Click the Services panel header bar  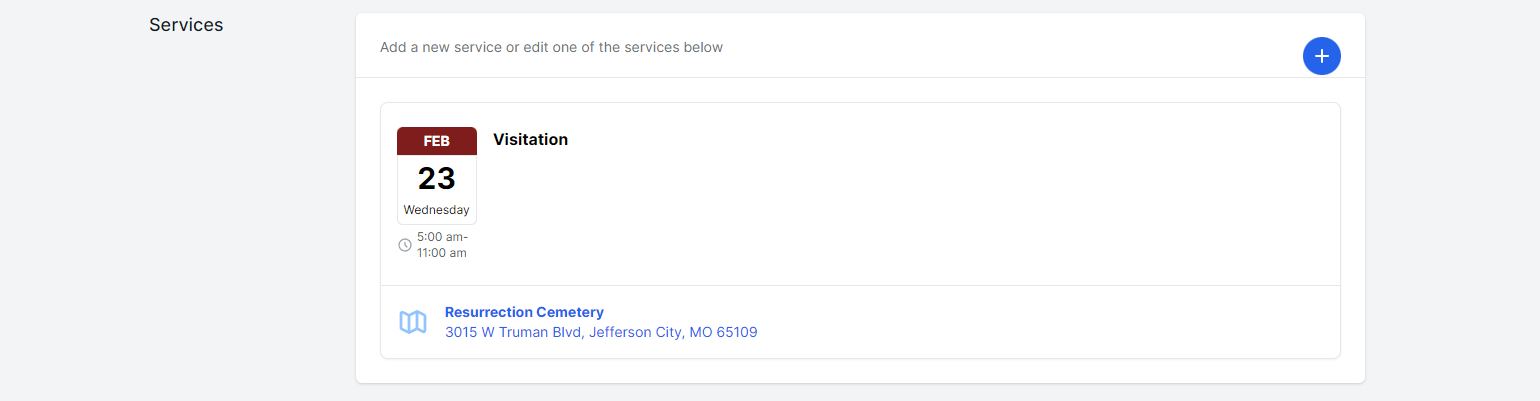click(x=860, y=46)
